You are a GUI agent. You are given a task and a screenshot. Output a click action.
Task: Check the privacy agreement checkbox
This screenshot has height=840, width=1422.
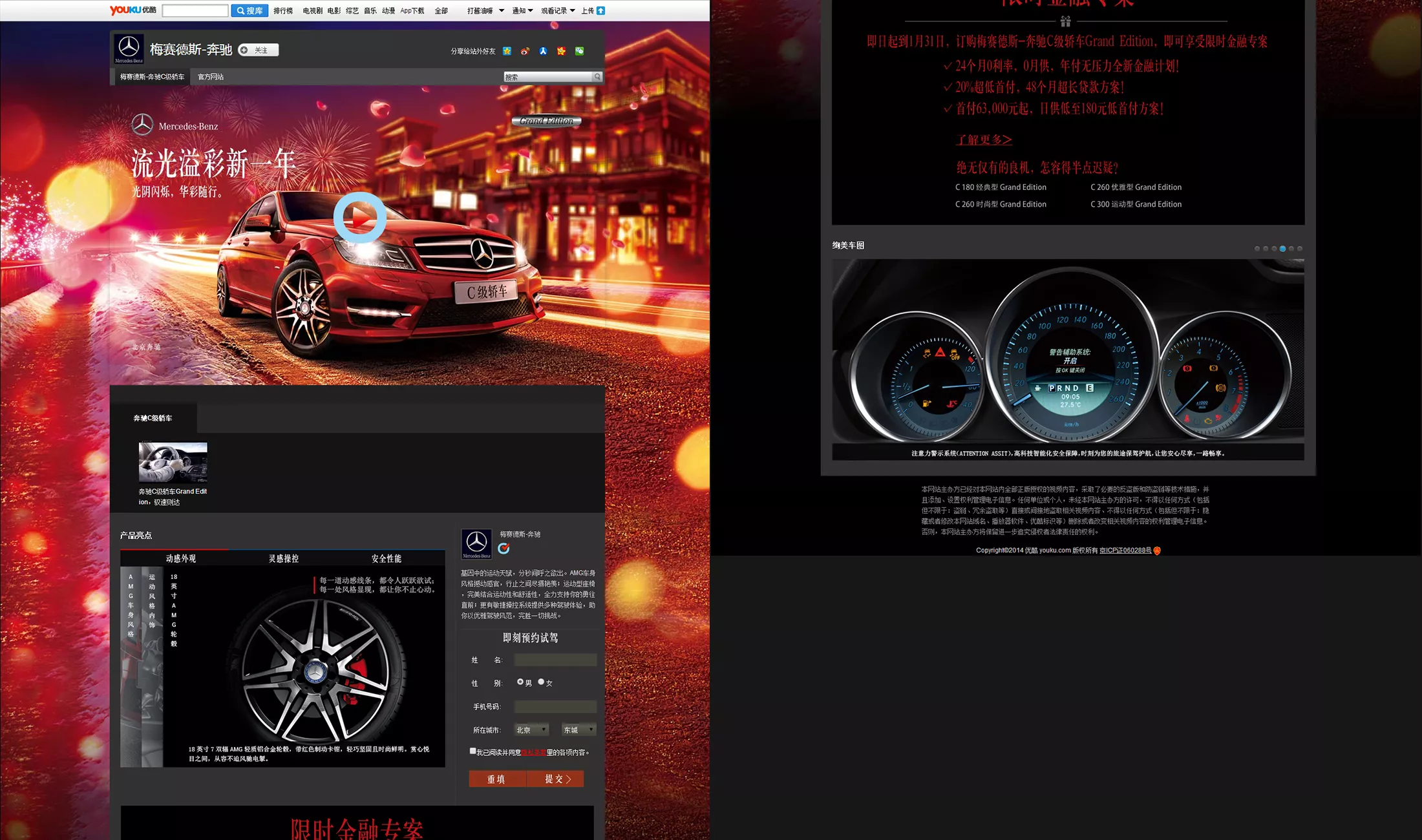coord(472,751)
